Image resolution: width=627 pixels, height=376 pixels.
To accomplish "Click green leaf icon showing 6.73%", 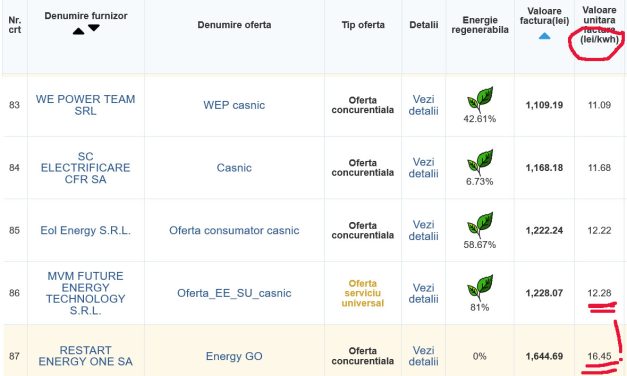I will point(480,162).
